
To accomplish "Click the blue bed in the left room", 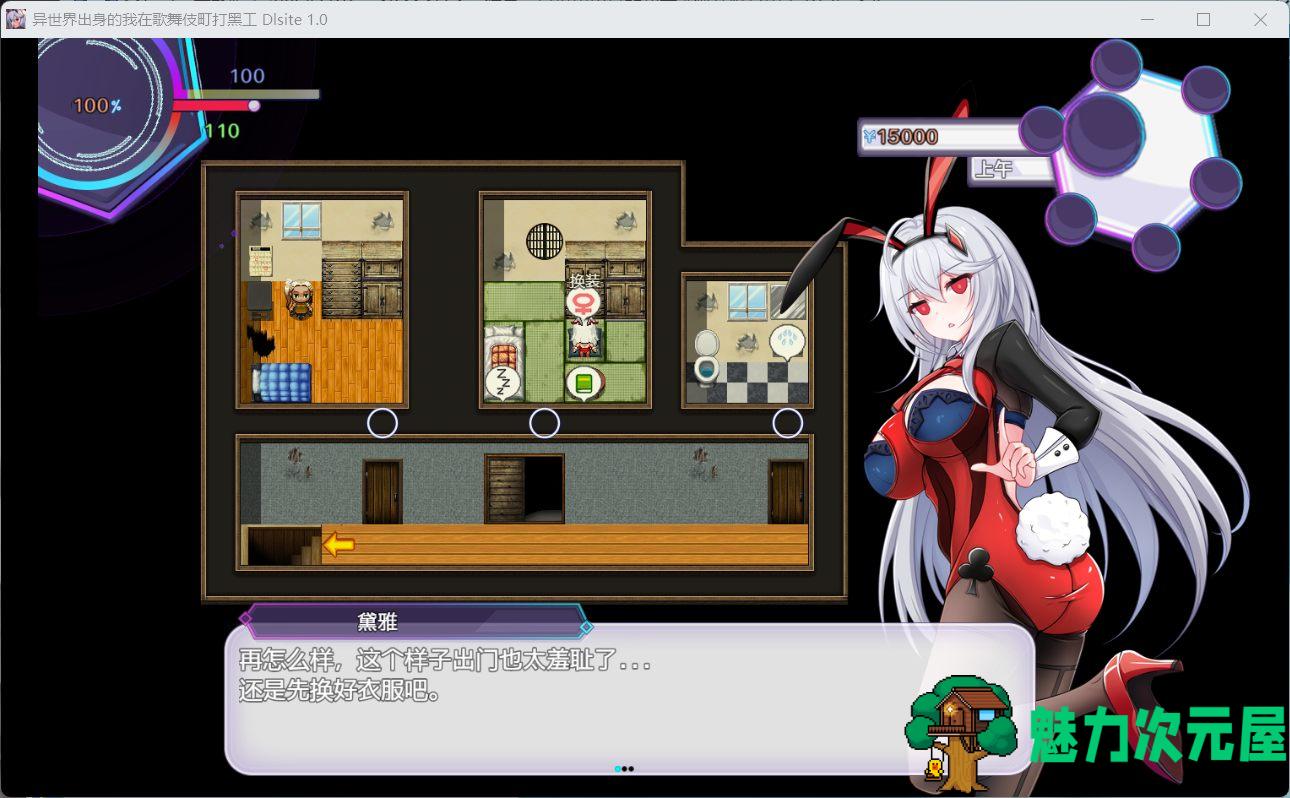I will pyautogui.click(x=282, y=382).
